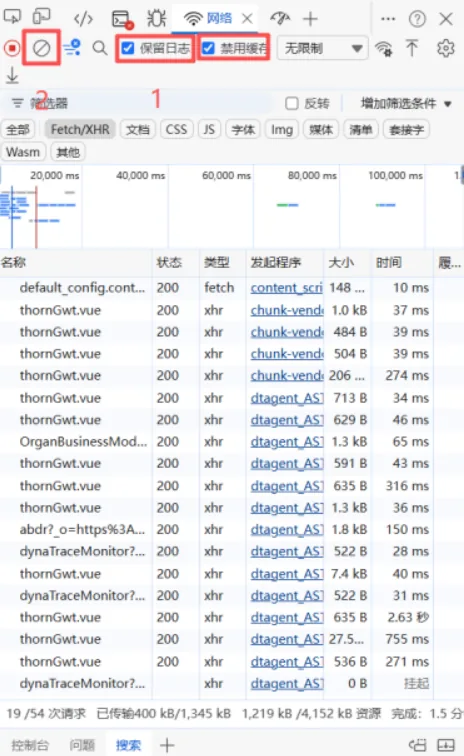Select the 其他 filter type
Image resolution: width=464 pixels, height=756 pixels.
68,152
